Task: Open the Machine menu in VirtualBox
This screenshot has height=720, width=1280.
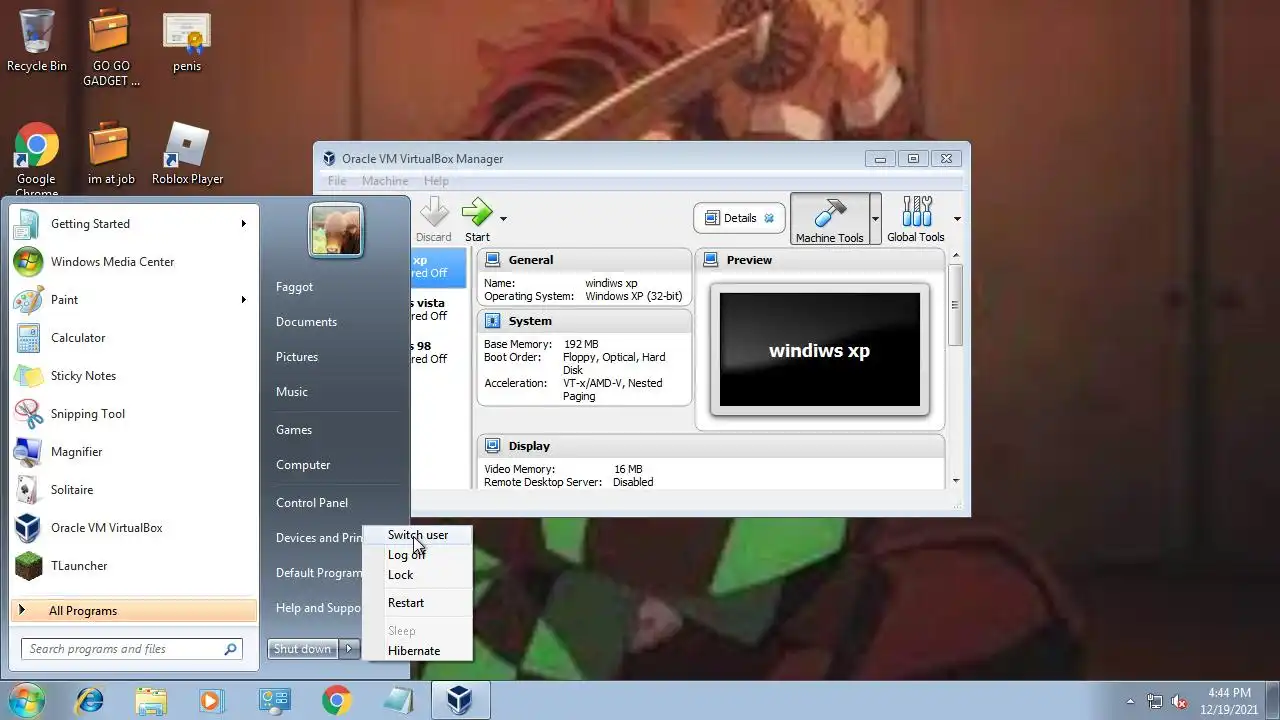Action: 385,181
